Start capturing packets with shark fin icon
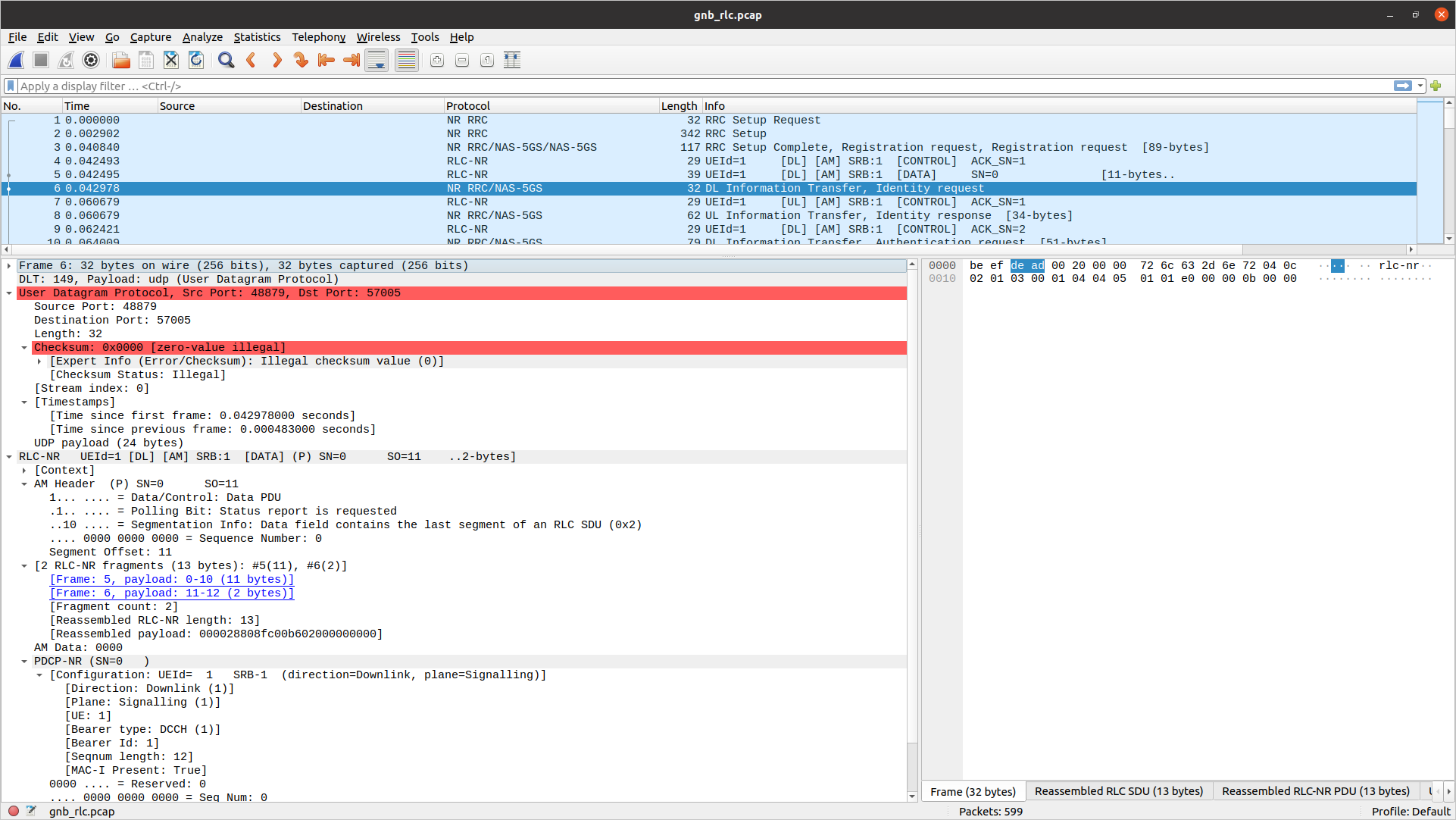 tap(17, 61)
